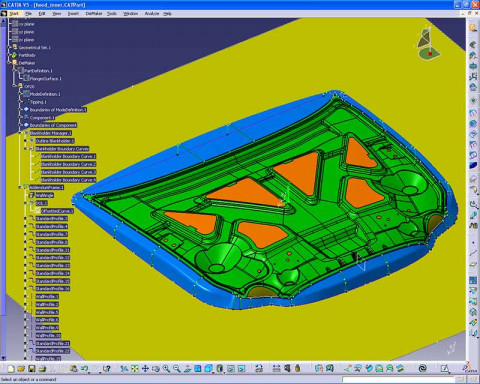Image resolution: width=480 pixels, height=384 pixels.
Task: Expand the Geometrical Set.1 node
Action: click(x=9, y=48)
